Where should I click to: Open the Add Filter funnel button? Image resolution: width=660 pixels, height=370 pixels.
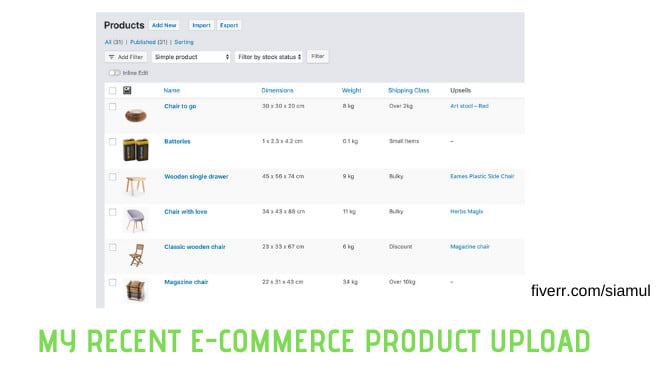click(126, 57)
